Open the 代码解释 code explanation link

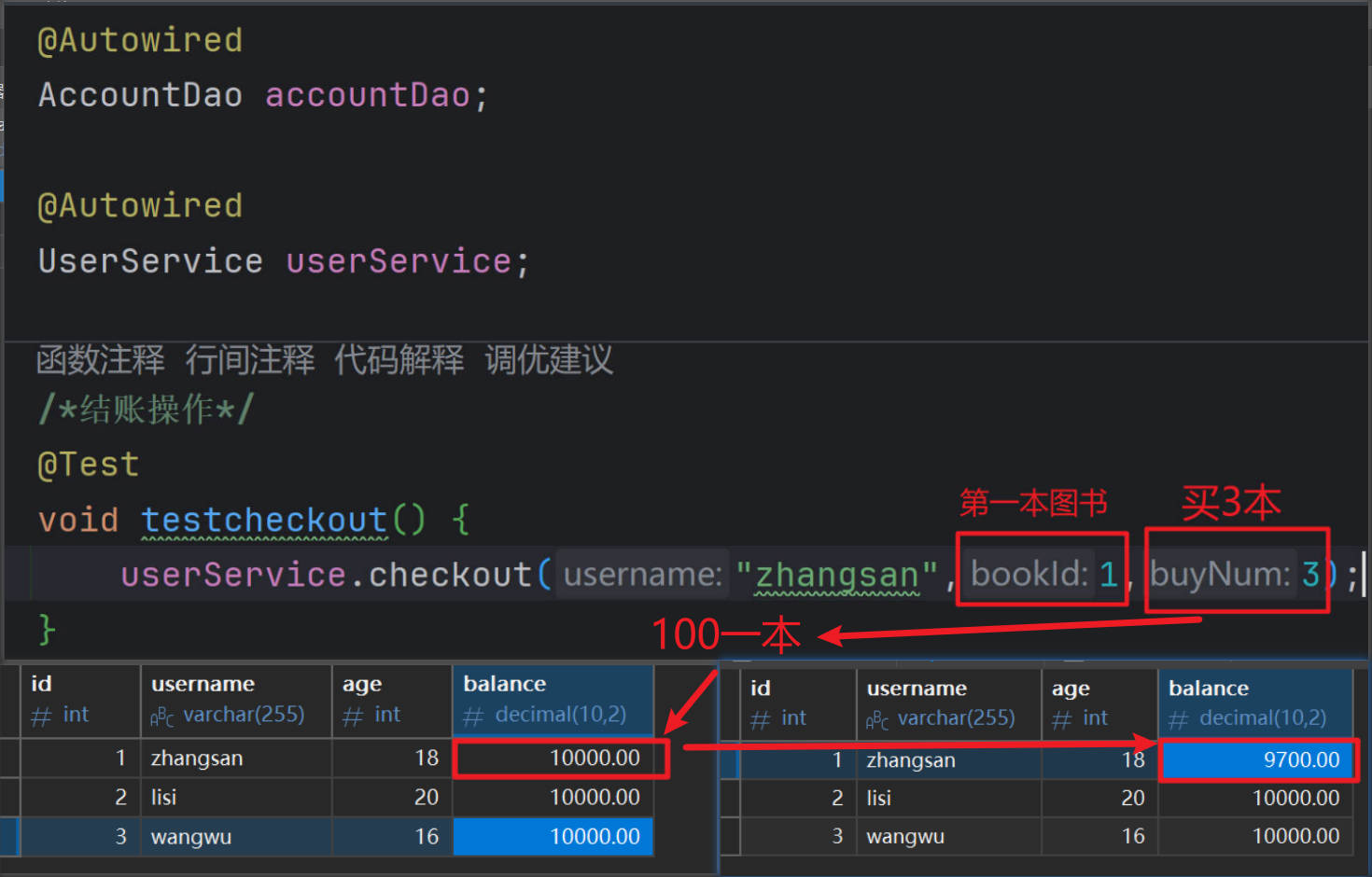point(399,359)
